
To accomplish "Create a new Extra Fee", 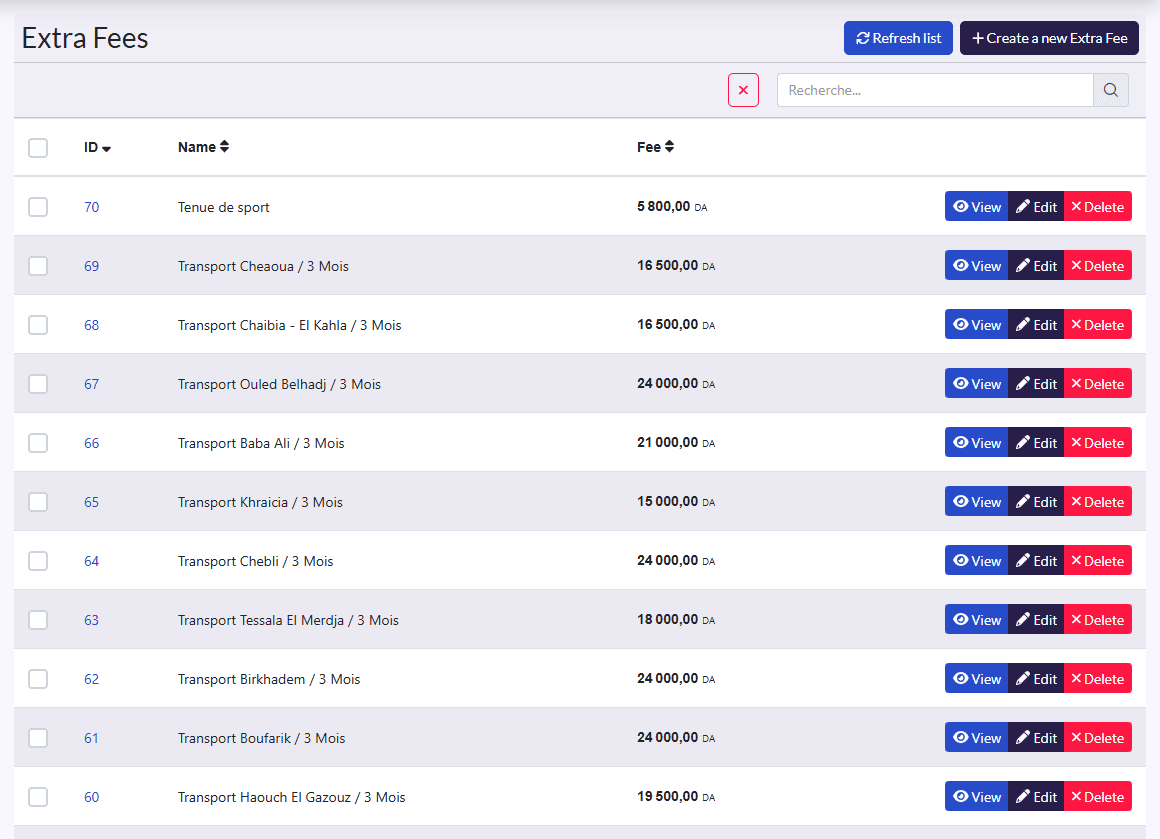I will (x=1049, y=38).
